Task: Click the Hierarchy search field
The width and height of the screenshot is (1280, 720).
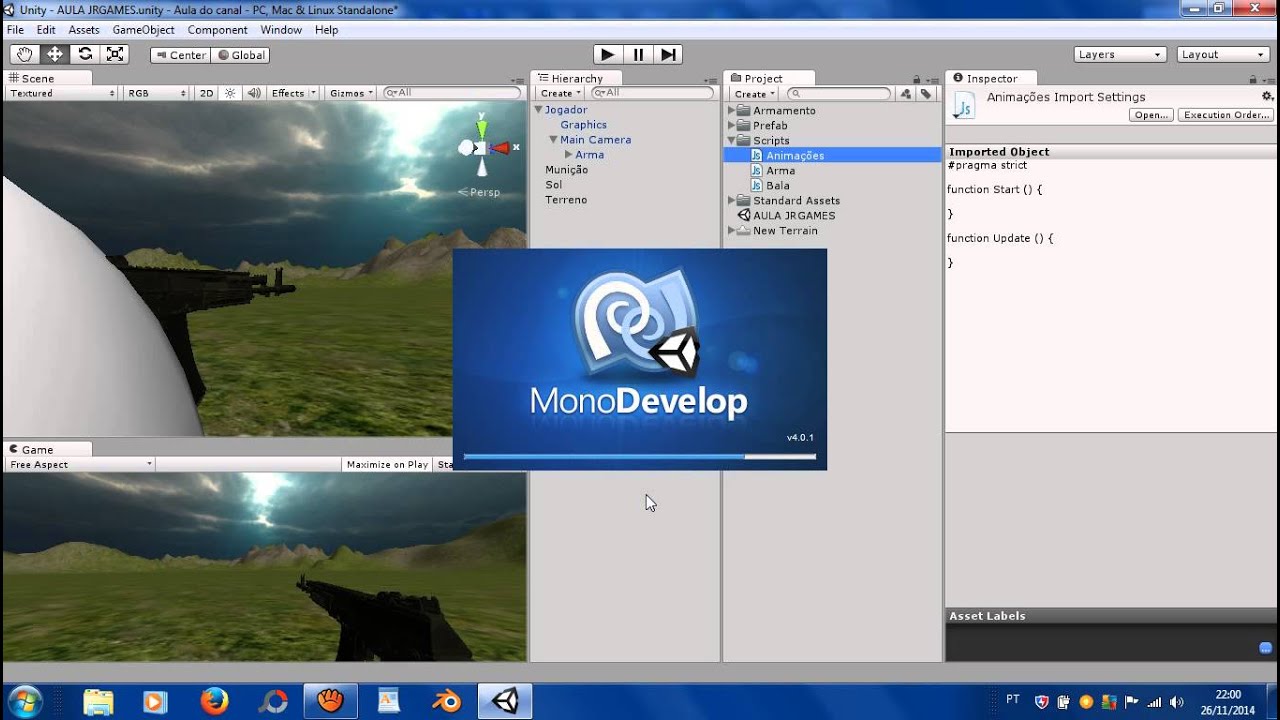Action: pyautogui.click(x=652, y=93)
